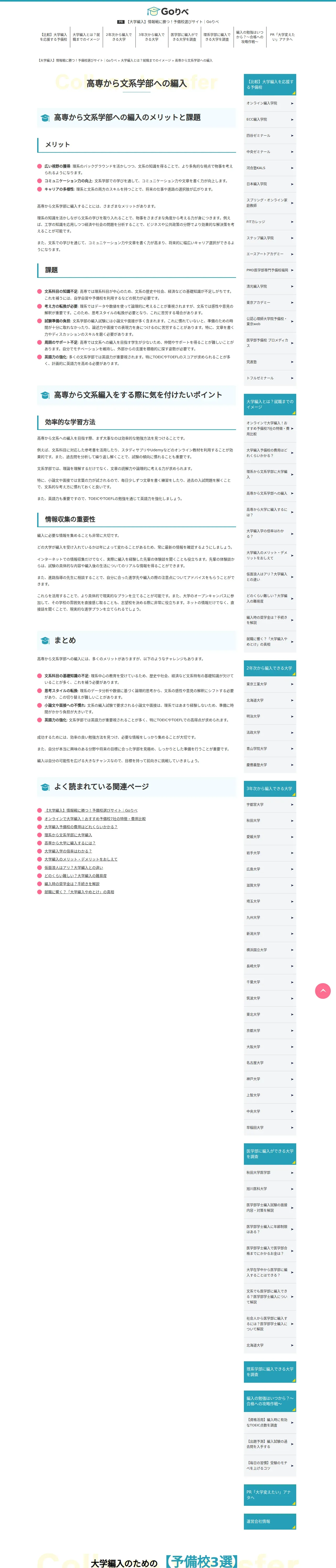
Task: Open 清光編入学院 in the sidebar
Action: pos(270,287)
